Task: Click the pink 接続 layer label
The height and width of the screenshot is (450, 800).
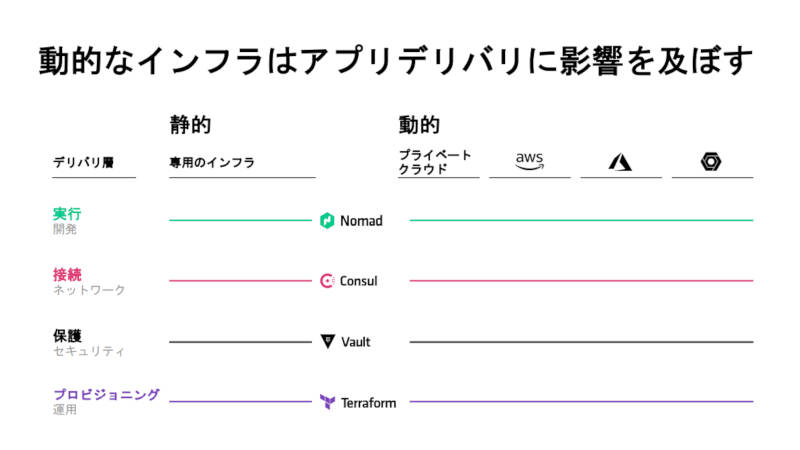Action: tap(67, 275)
